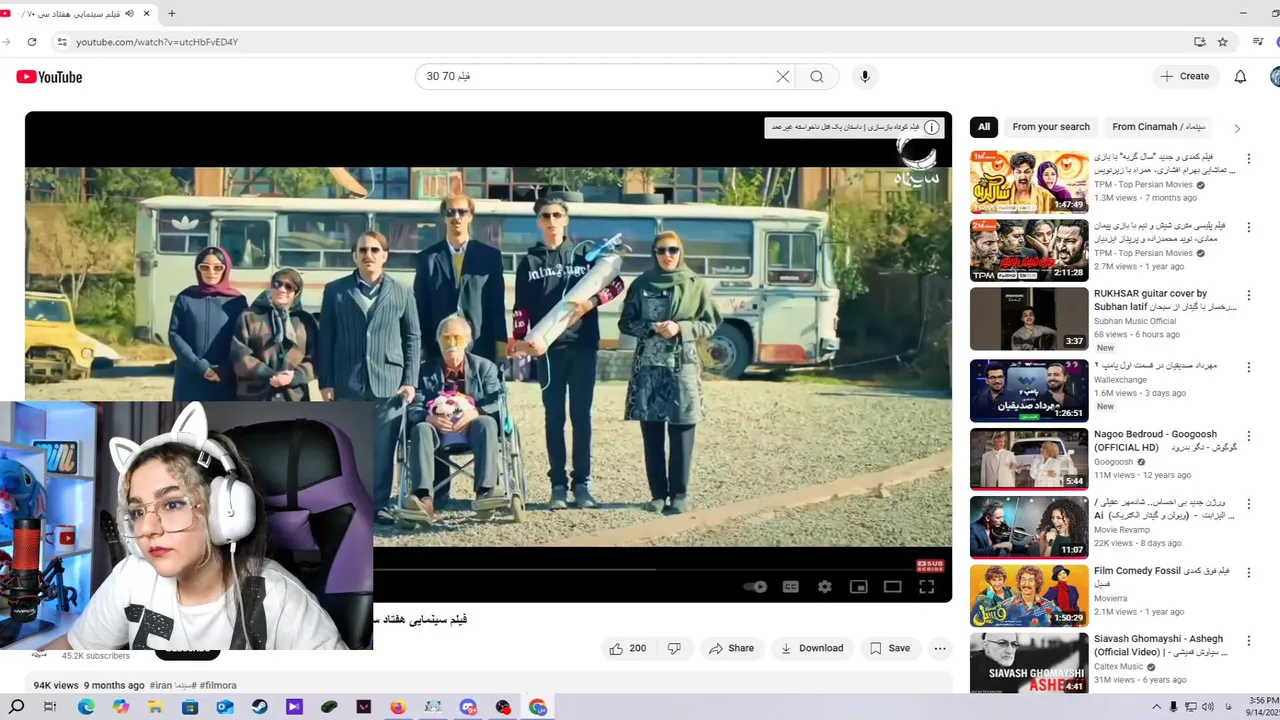
Task: Open Windows taskbar search
Action: (x=17, y=707)
